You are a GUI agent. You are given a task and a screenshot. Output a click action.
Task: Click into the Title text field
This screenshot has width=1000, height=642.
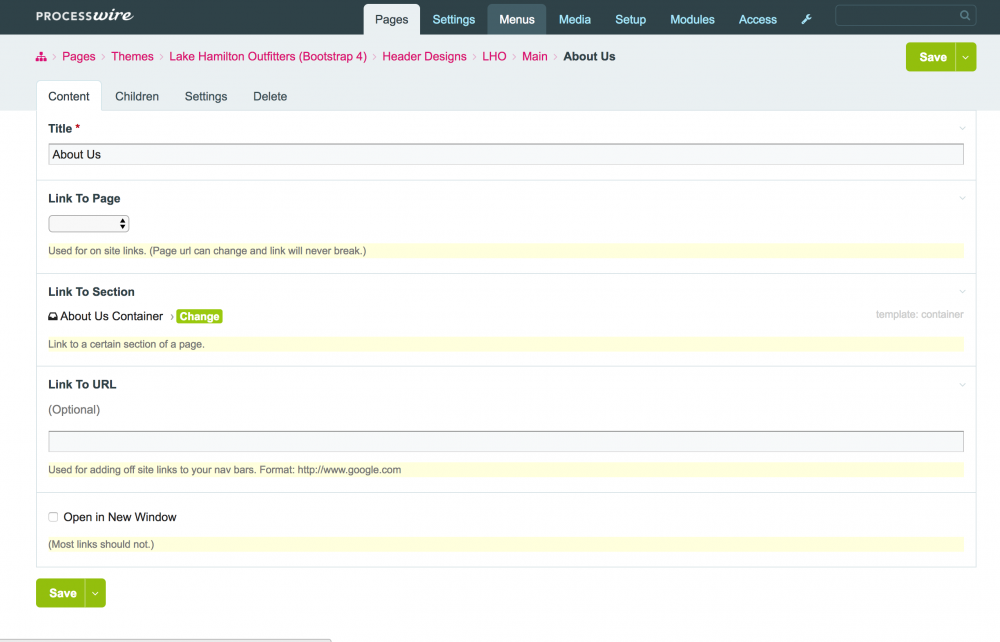pyautogui.click(x=506, y=155)
